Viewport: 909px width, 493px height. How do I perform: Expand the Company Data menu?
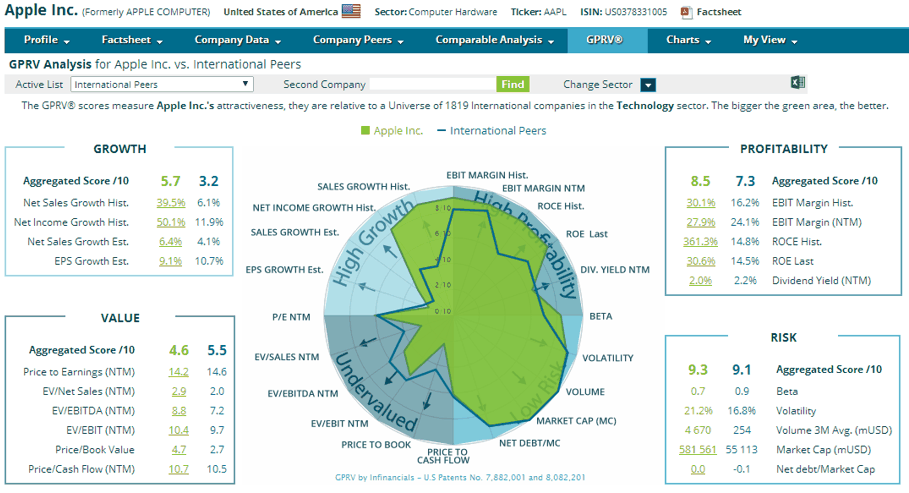pos(238,40)
